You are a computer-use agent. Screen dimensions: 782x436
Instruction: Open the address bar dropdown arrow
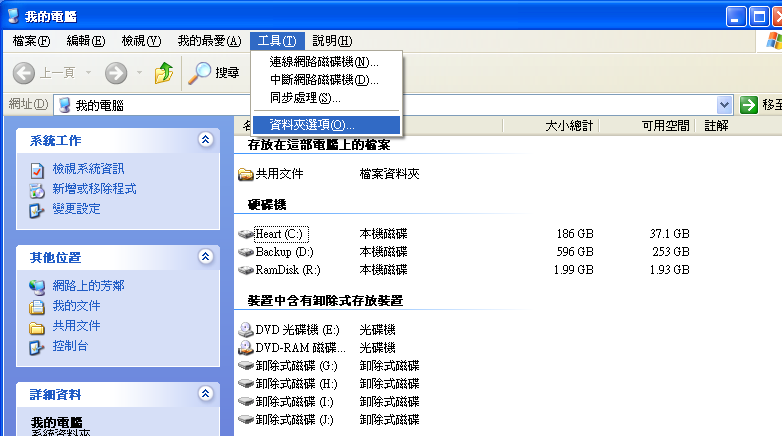point(724,105)
